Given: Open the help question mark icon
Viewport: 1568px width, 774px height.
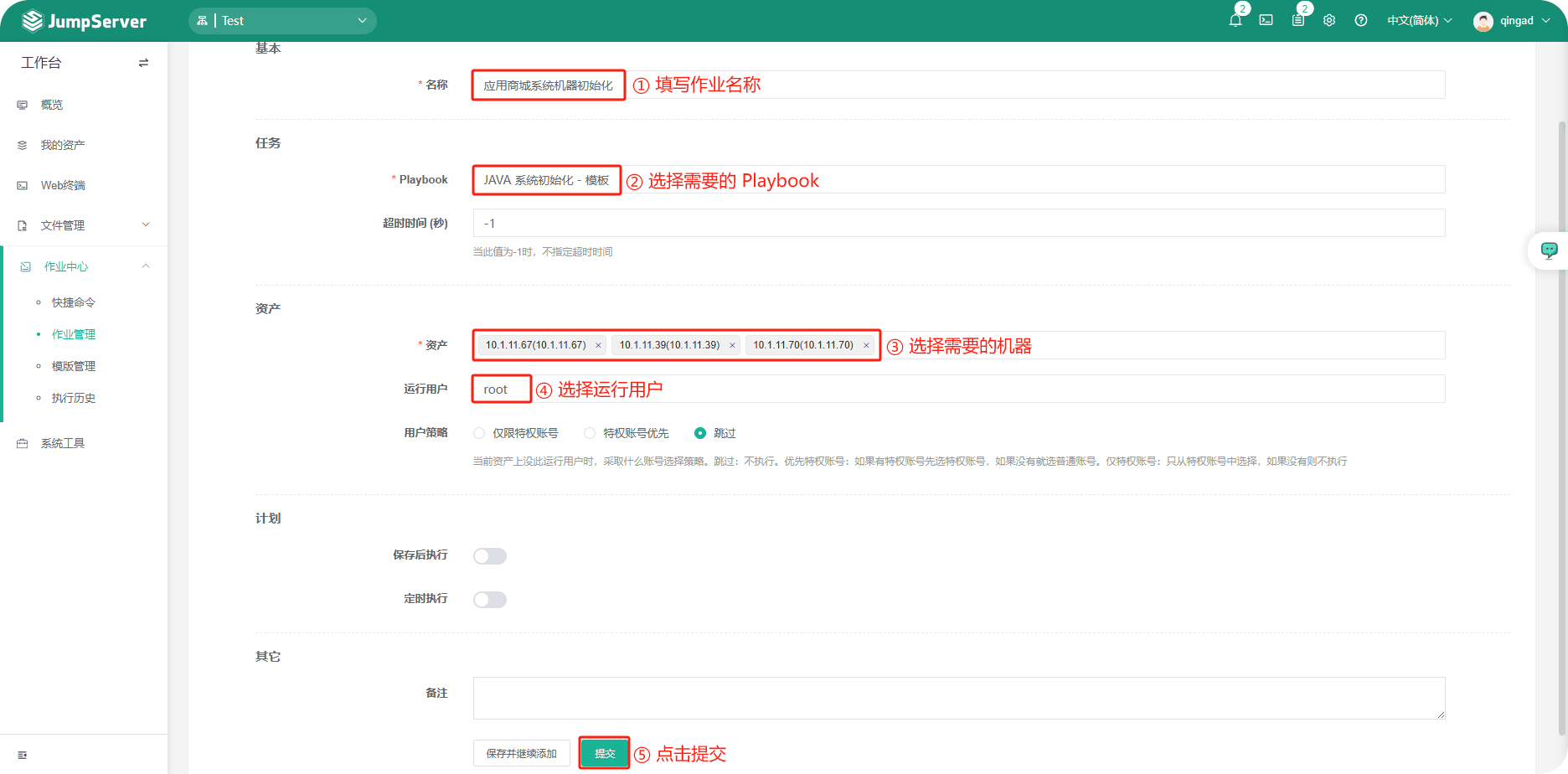Looking at the screenshot, I should pyautogui.click(x=1361, y=20).
